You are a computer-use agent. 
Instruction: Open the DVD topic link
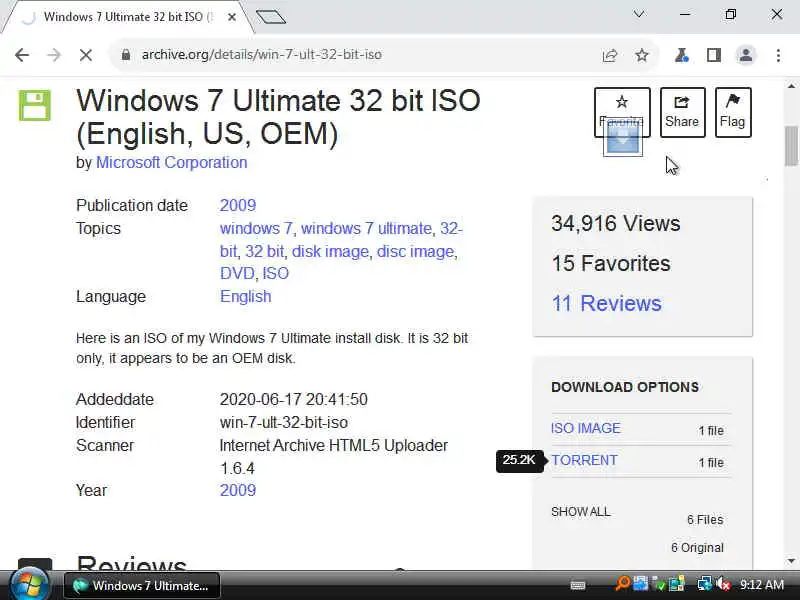point(237,273)
